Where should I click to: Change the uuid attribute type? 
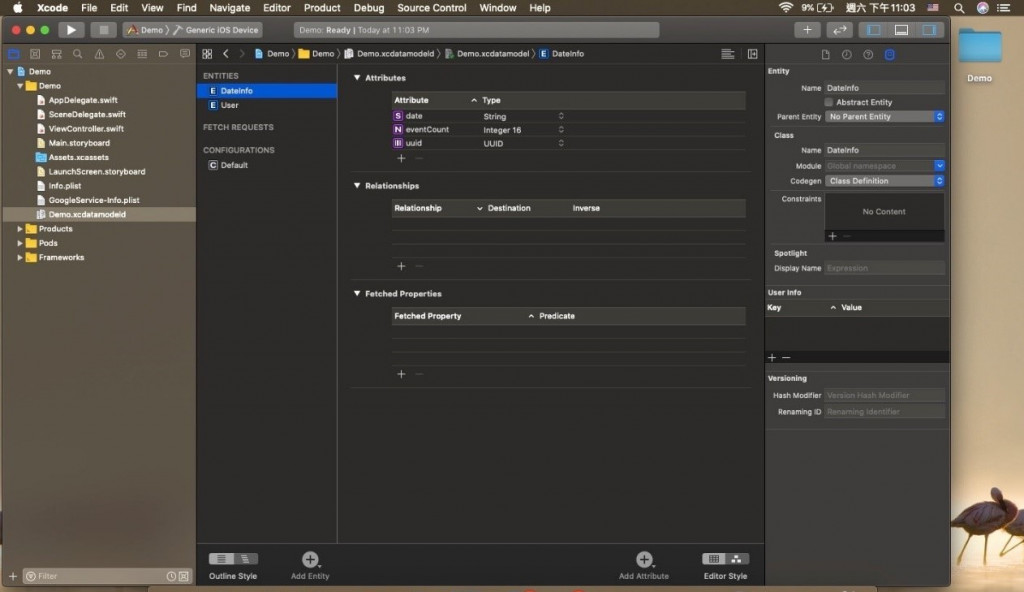tap(561, 143)
